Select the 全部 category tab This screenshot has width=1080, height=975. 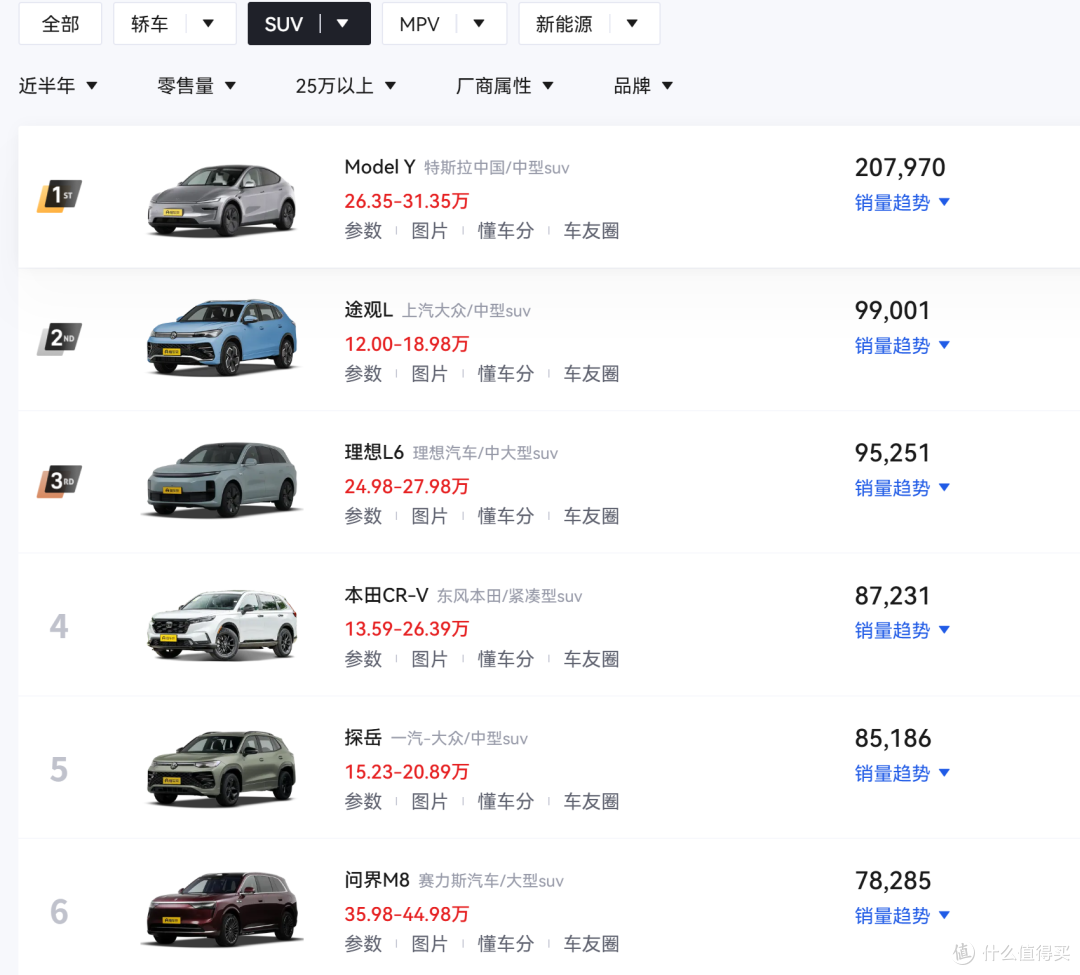(61, 24)
